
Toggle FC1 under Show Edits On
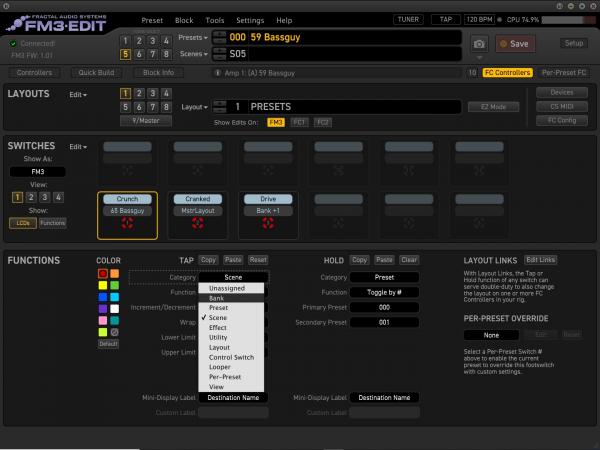click(299, 122)
